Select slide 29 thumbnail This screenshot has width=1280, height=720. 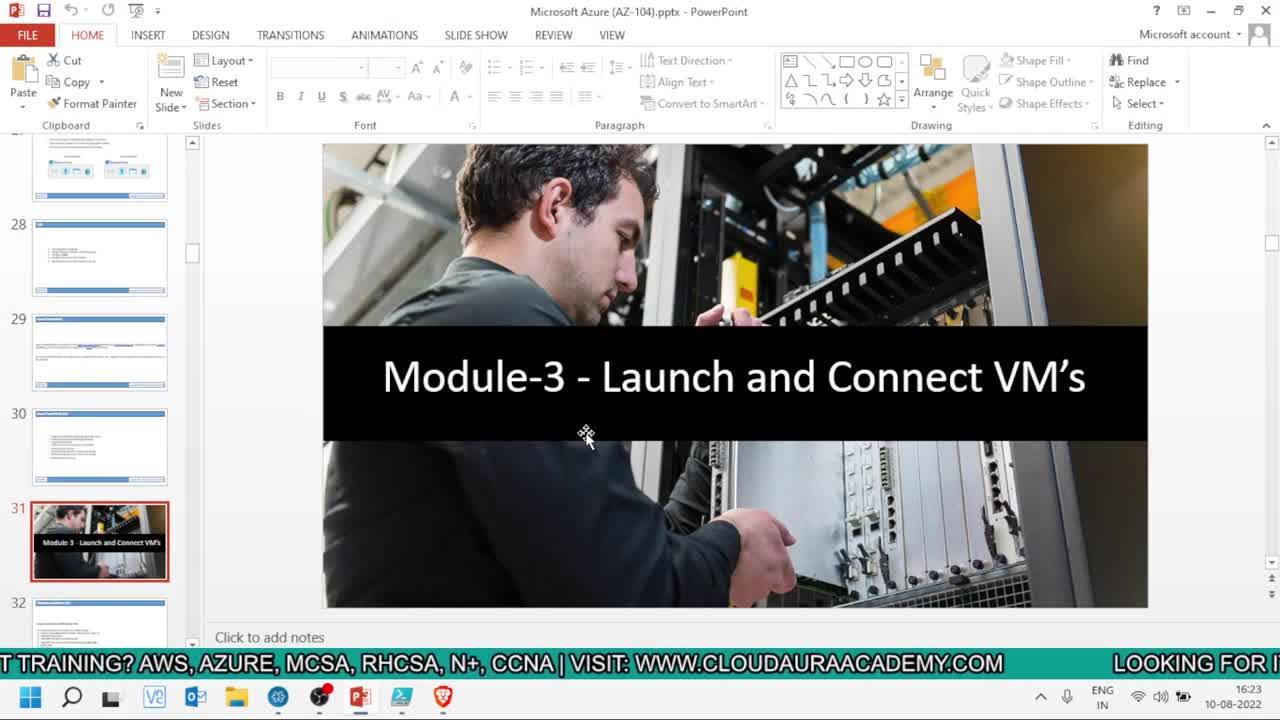point(99,352)
